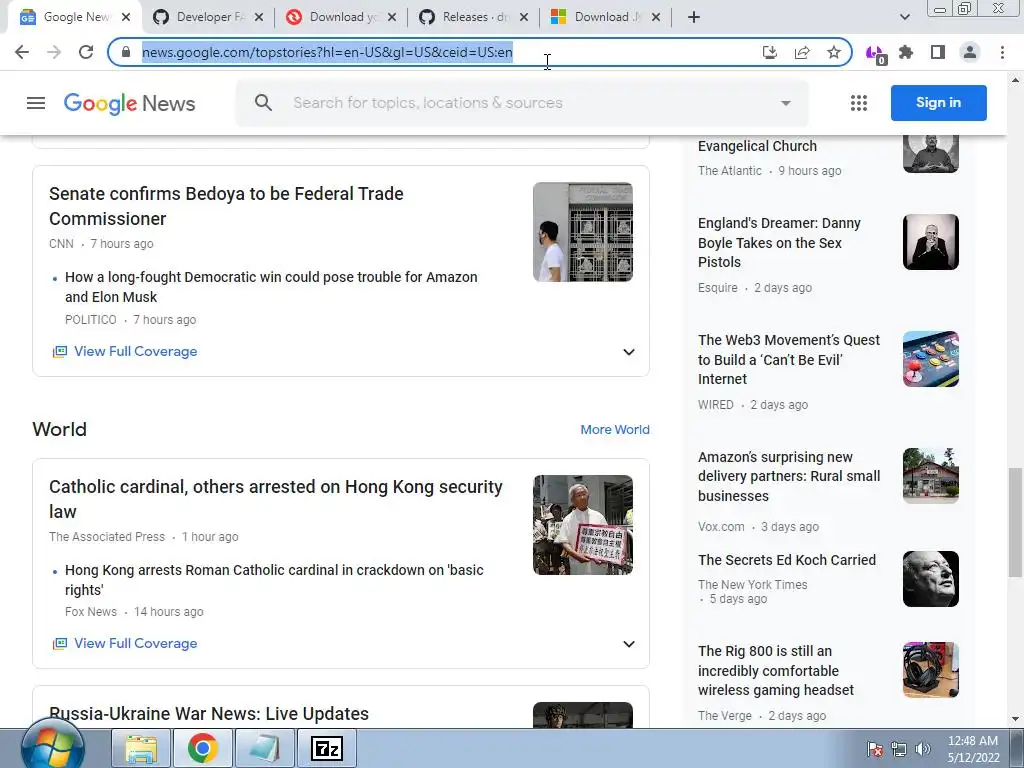Open England's Dreamer: Danny Boyle article
This screenshot has height=768, width=1024.
(x=779, y=242)
